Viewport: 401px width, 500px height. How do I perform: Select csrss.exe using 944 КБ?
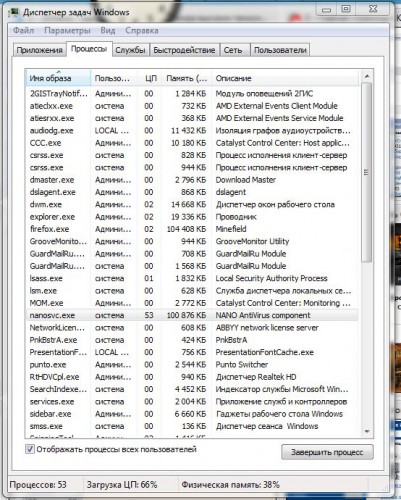(x=192, y=168)
